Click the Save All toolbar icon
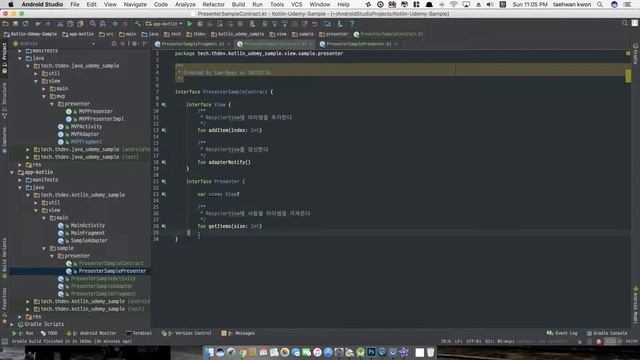This screenshot has width=640, height=360. pos(16,24)
